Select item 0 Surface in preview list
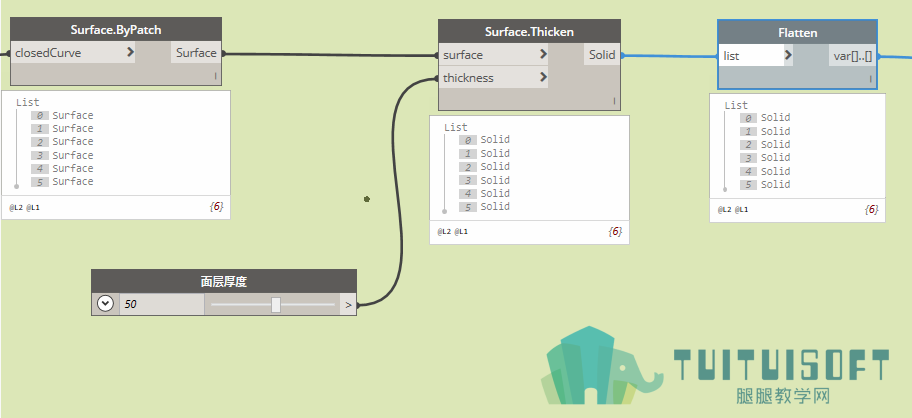912x418 pixels. click(x=62, y=115)
